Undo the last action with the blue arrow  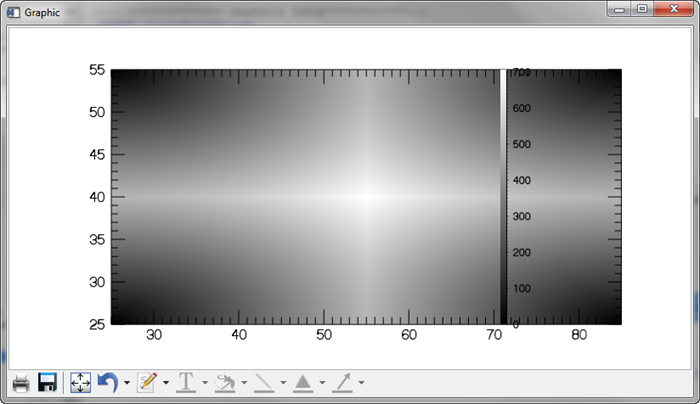click(108, 383)
